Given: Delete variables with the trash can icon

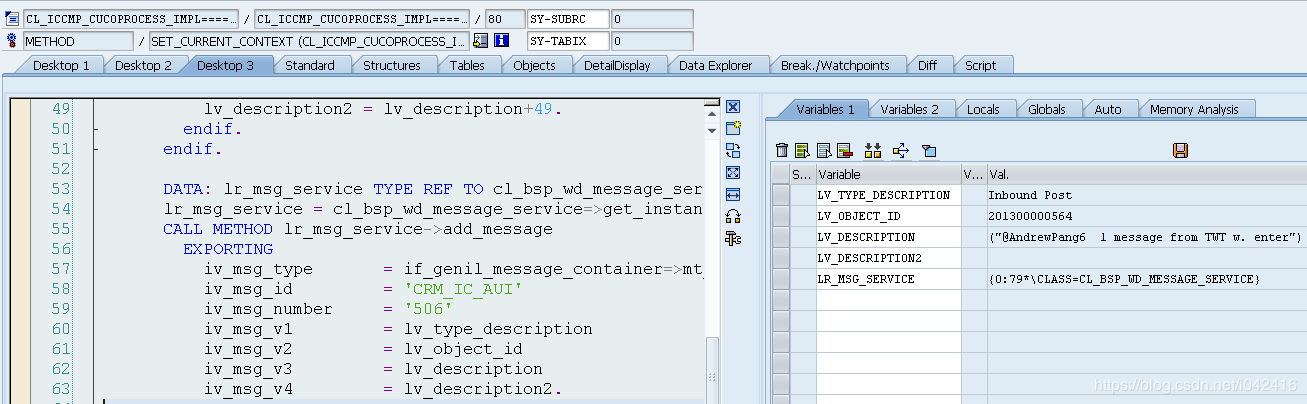Looking at the screenshot, I should tap(782, 150).
